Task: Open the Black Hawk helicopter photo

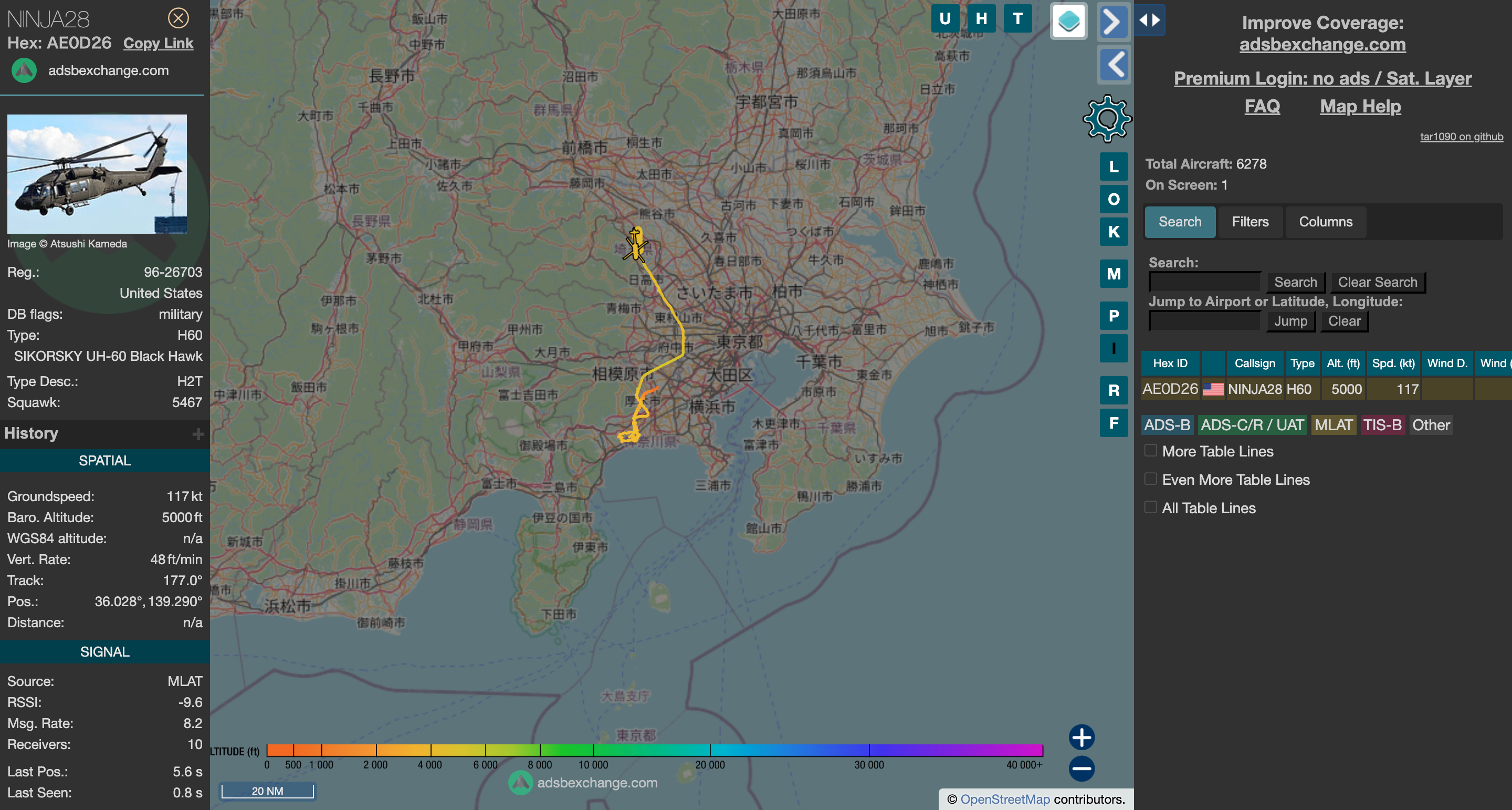Action: (97, 174)
